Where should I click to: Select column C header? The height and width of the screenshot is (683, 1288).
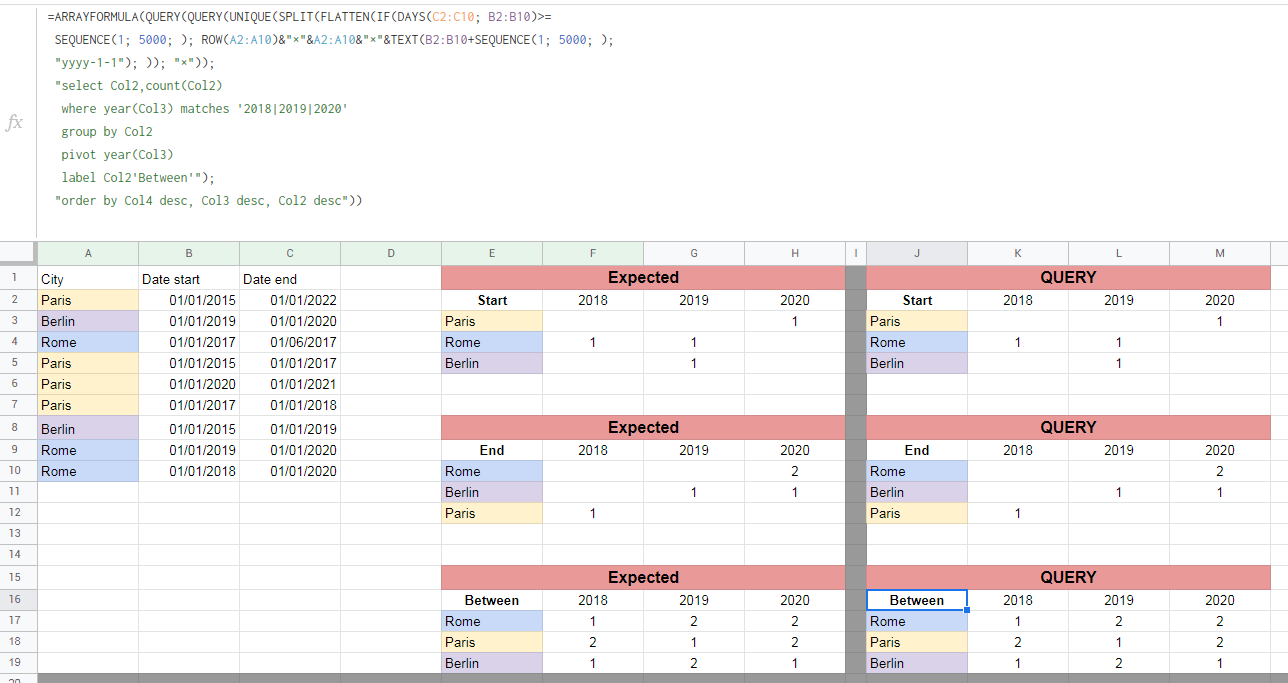tap(290, 254)
